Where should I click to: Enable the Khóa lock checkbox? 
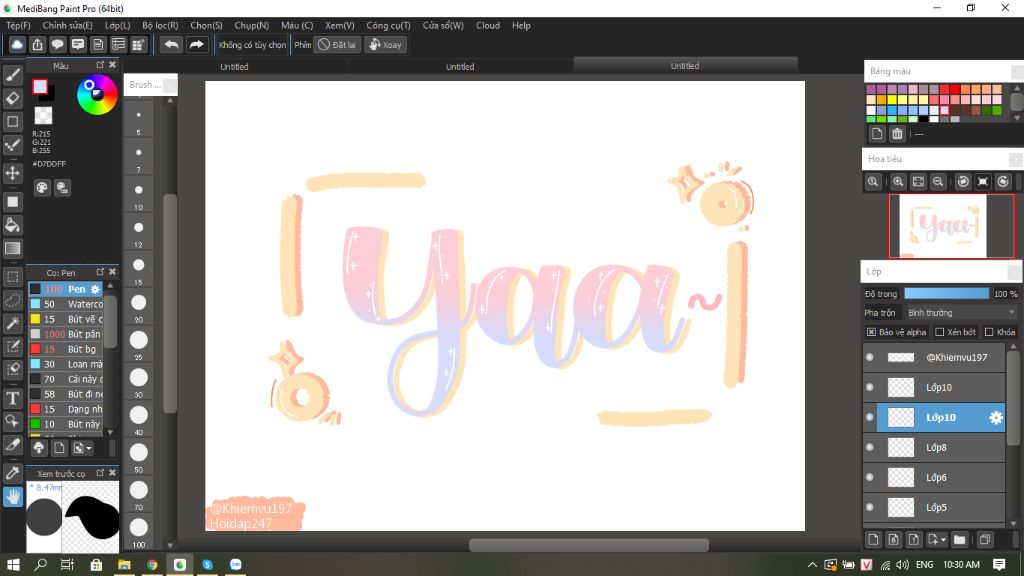(x=989, y=332)
